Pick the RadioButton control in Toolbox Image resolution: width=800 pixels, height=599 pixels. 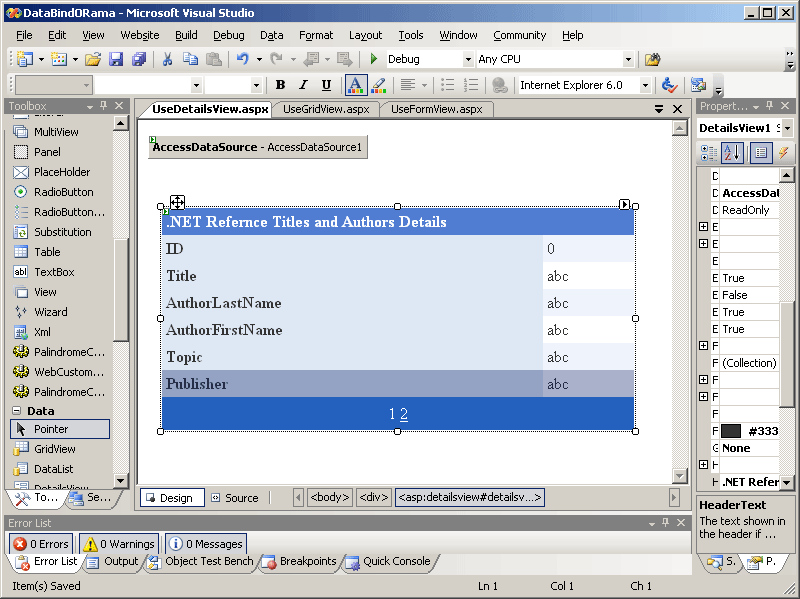[63, 192]
